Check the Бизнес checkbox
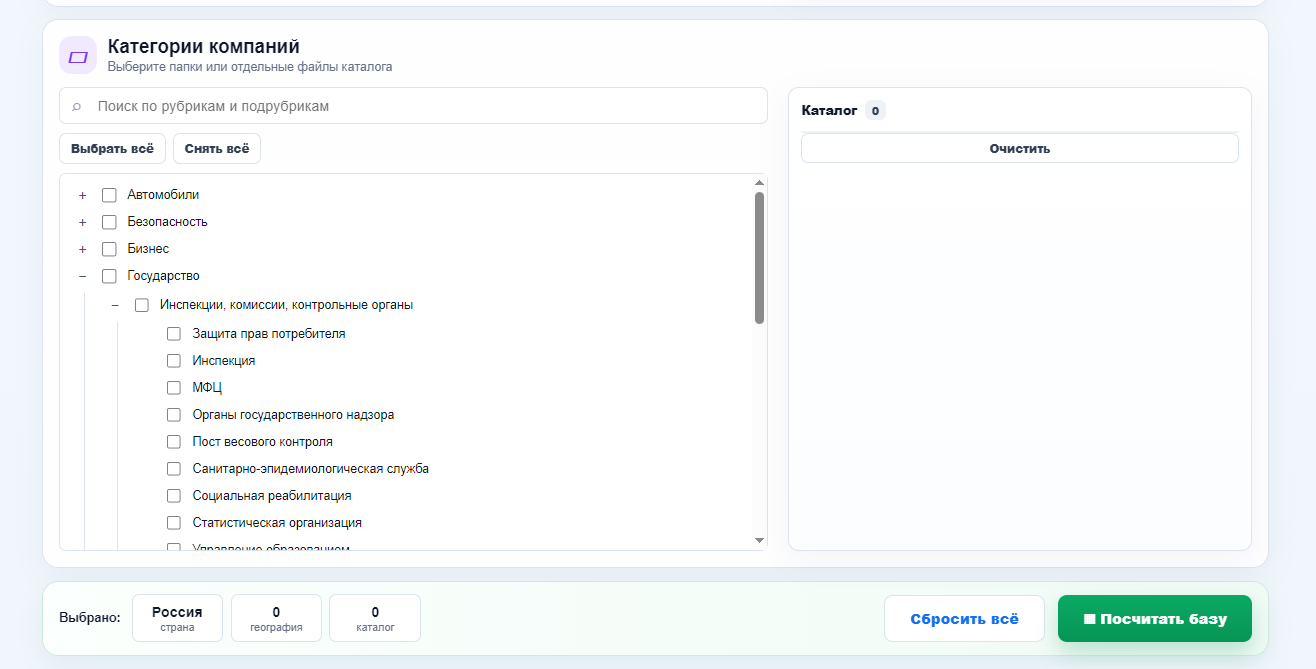Viewport: 1316px width, 669px height. [x=109, y=249]
